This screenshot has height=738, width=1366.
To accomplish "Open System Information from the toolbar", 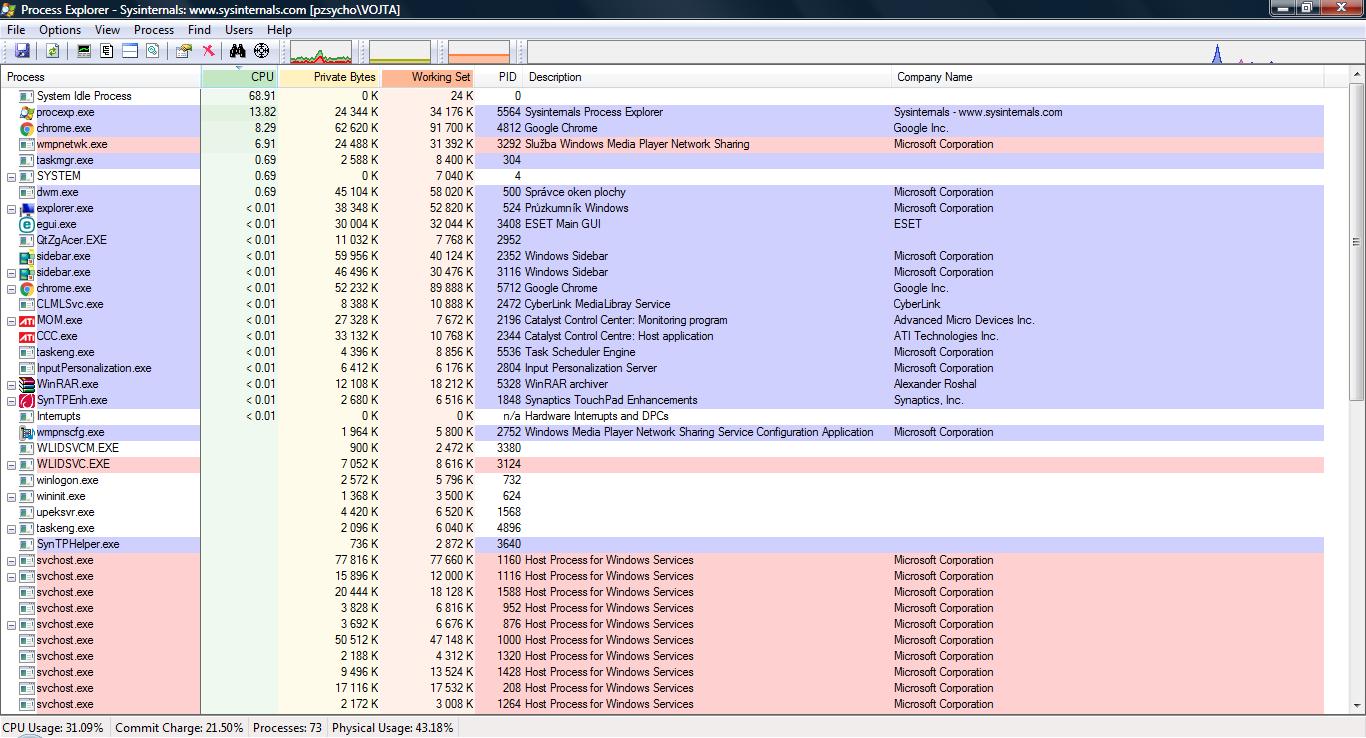I will (84, 51).
